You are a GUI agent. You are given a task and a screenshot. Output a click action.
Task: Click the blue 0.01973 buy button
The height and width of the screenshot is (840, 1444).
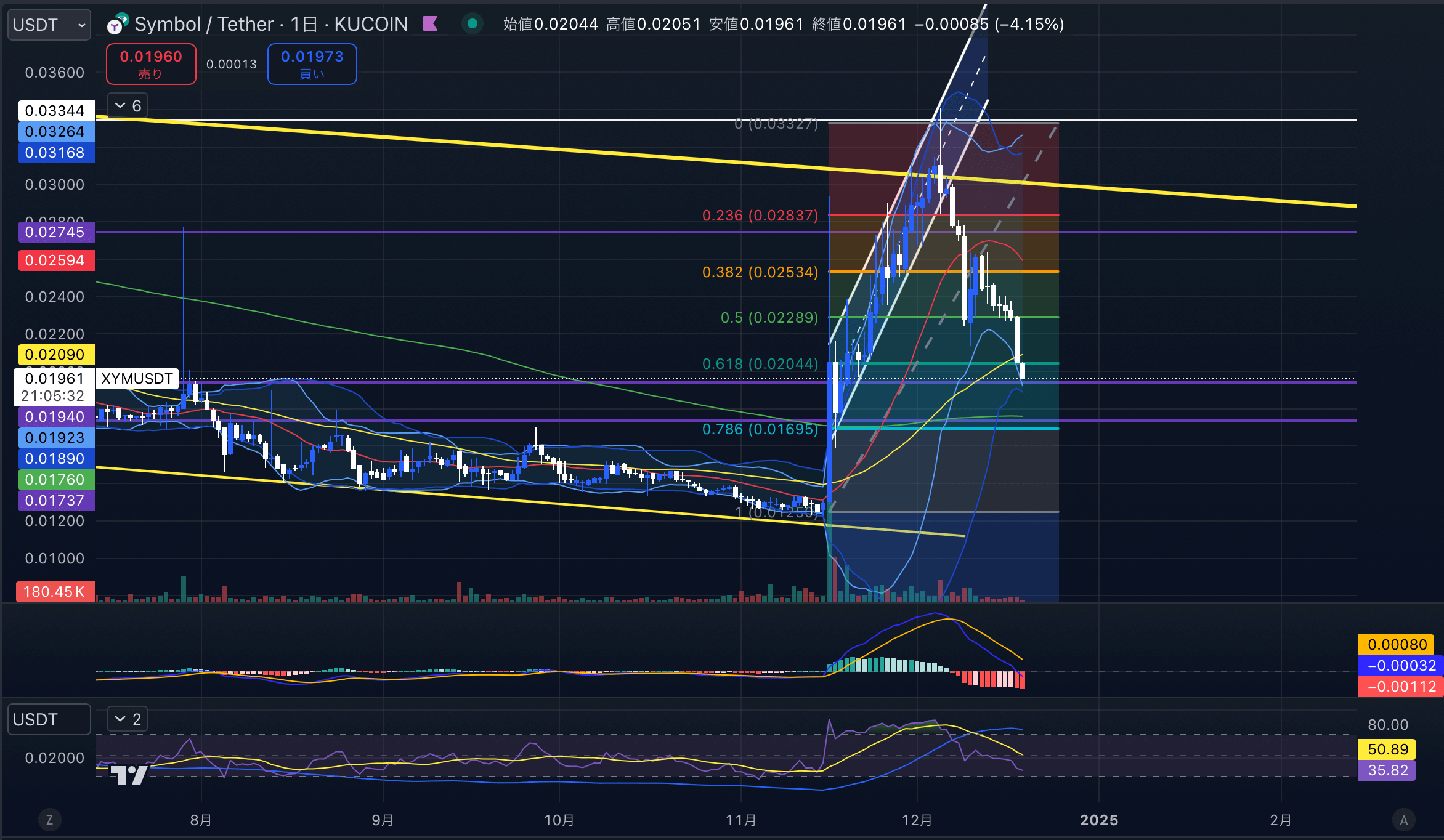click(312, 64)
